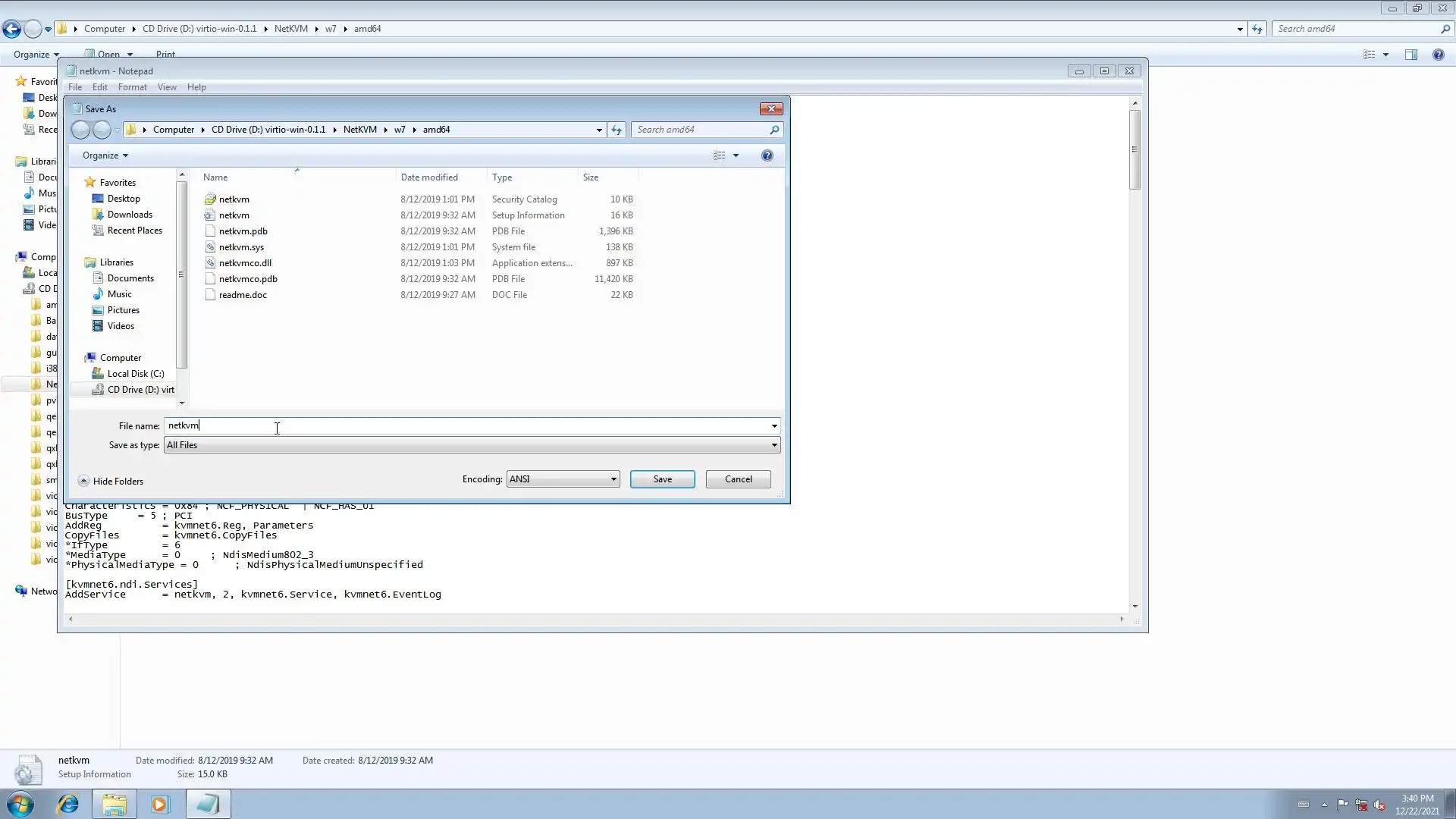Select the netkvm.sys file icon

pos(211,247)
